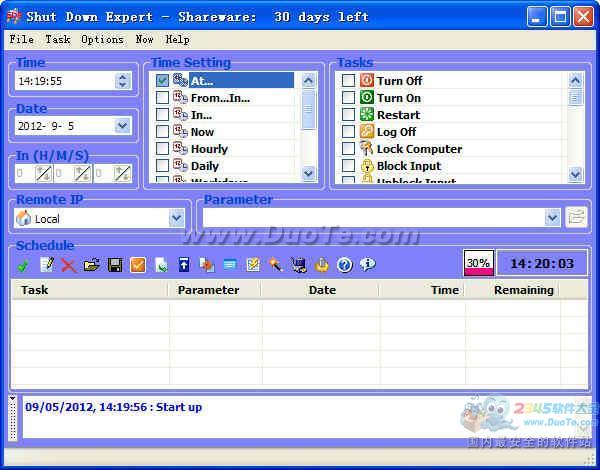This screenshot has width=600, height=470.
Task: Click the Parameter column header
Action: pos(215,290)
